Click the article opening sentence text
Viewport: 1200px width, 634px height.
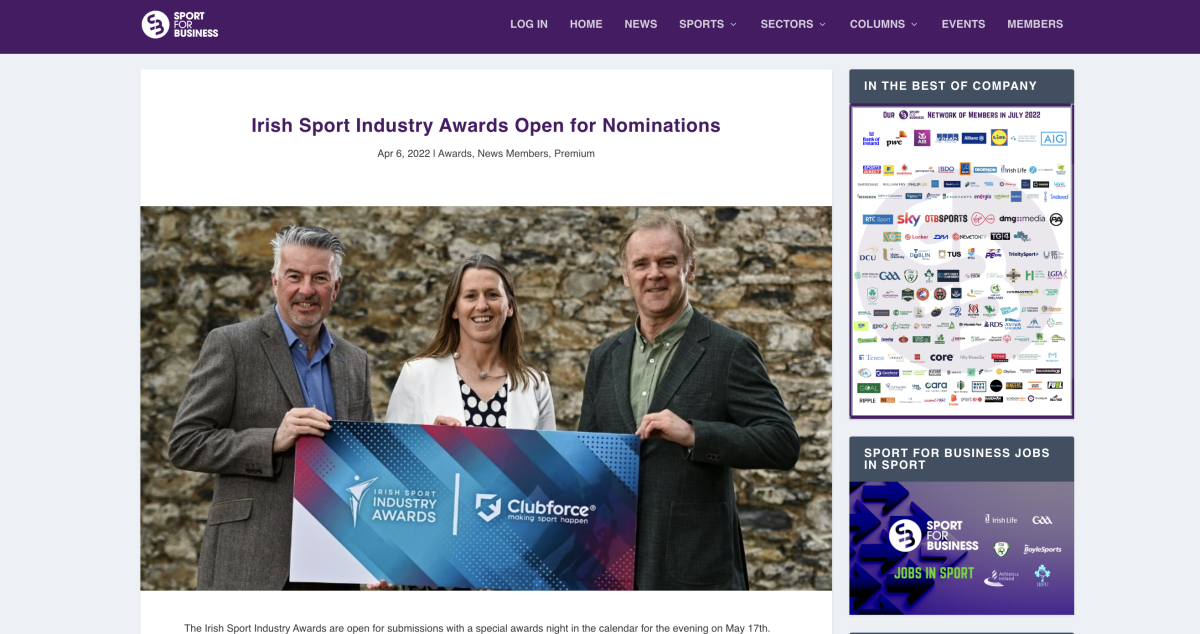coord(477,627)
